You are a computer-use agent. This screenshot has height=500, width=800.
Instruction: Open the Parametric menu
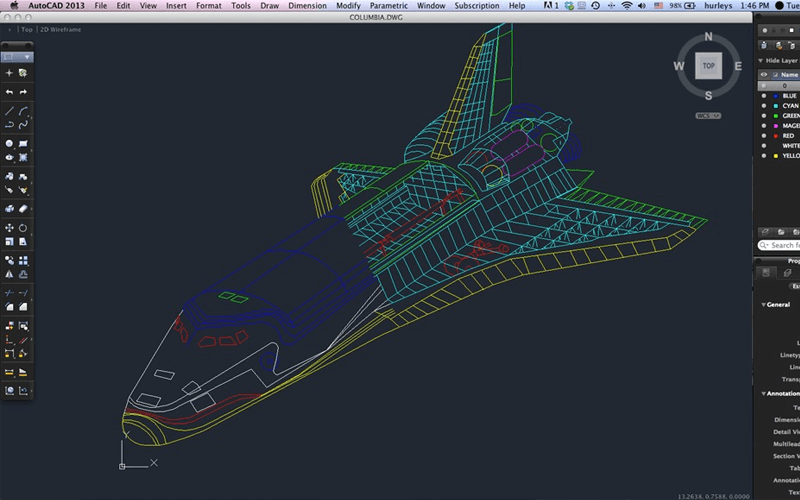click(x=389, y=6)
